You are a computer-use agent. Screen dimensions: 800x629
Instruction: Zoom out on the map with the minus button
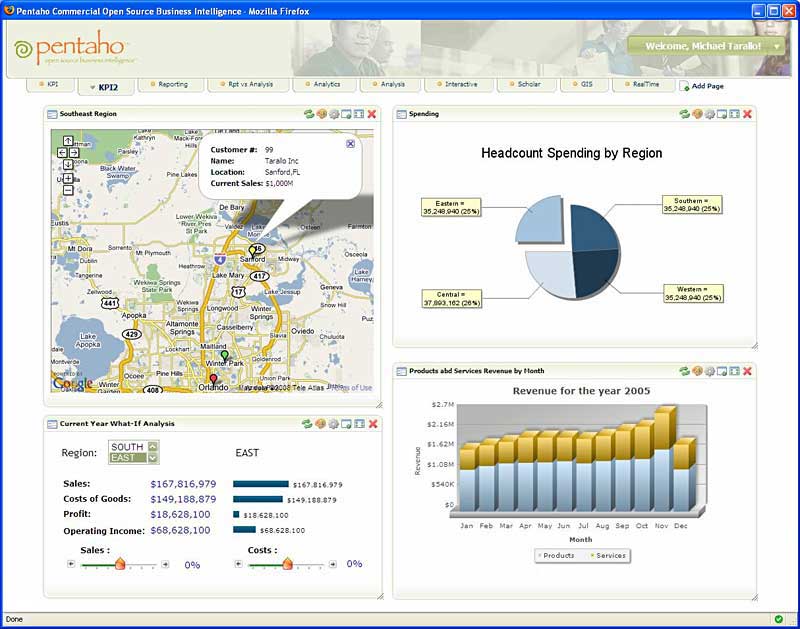pos(68,190)
